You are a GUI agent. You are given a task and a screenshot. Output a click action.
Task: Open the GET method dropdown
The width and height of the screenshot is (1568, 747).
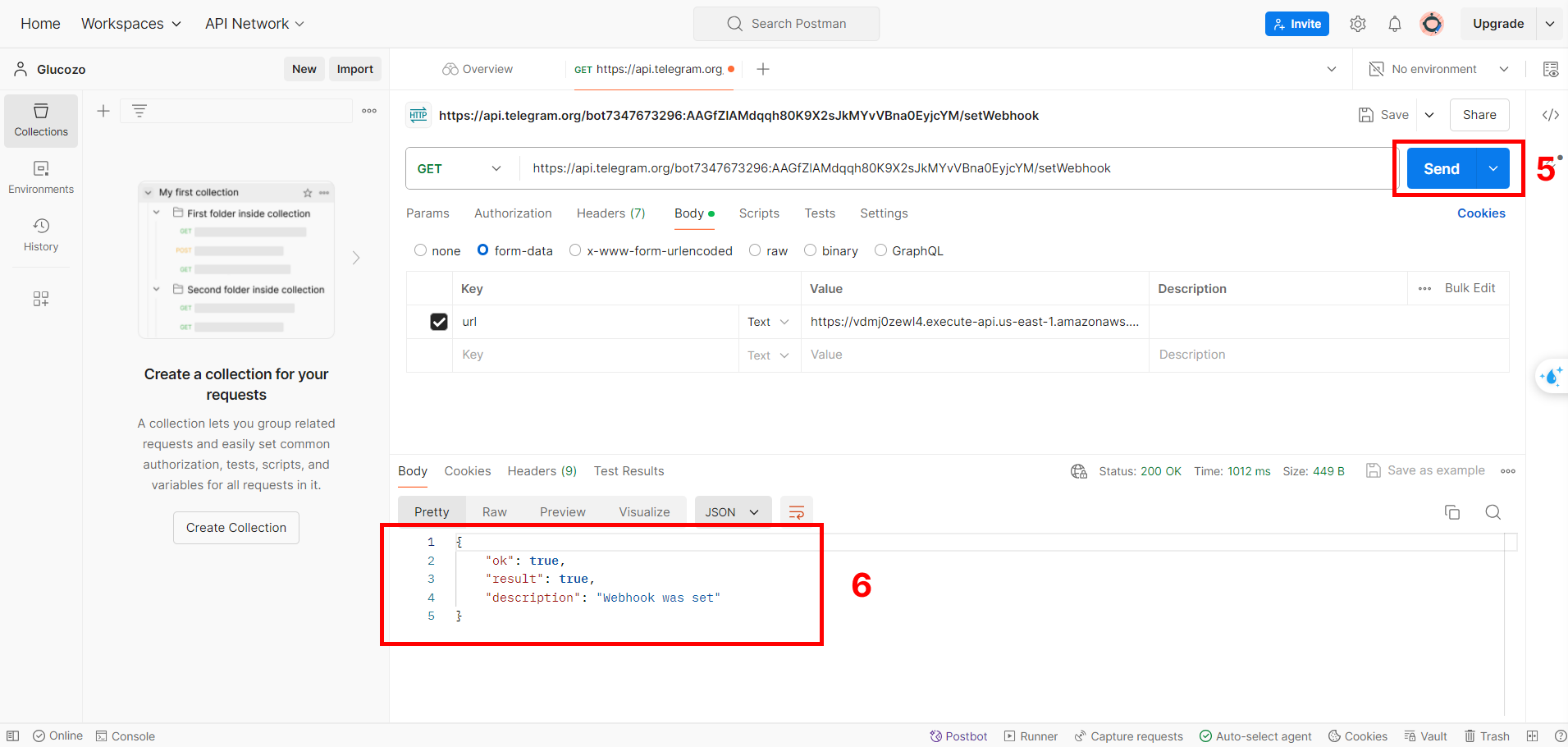[461, 168]
